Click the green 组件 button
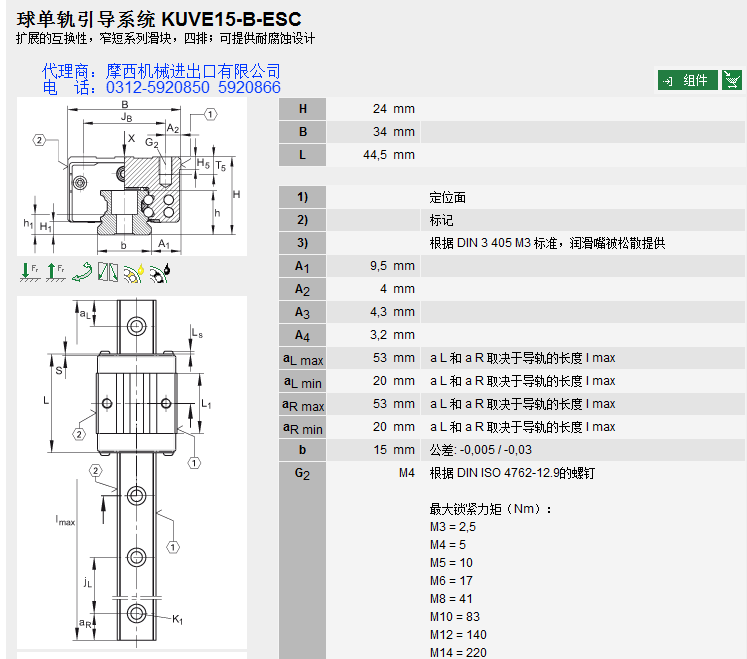747x659 pixels. click(687, 80)
